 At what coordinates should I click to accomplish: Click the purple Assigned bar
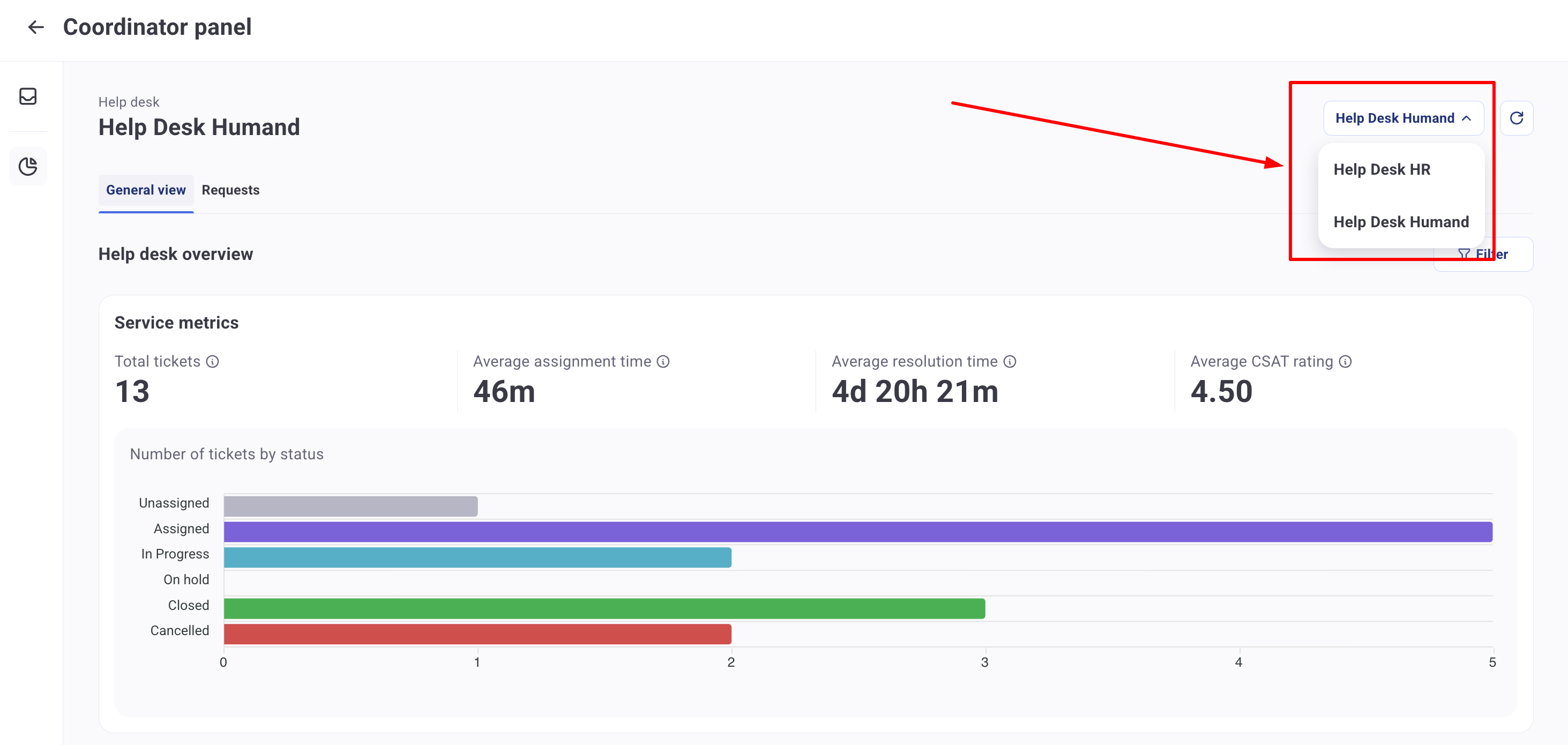857,531
